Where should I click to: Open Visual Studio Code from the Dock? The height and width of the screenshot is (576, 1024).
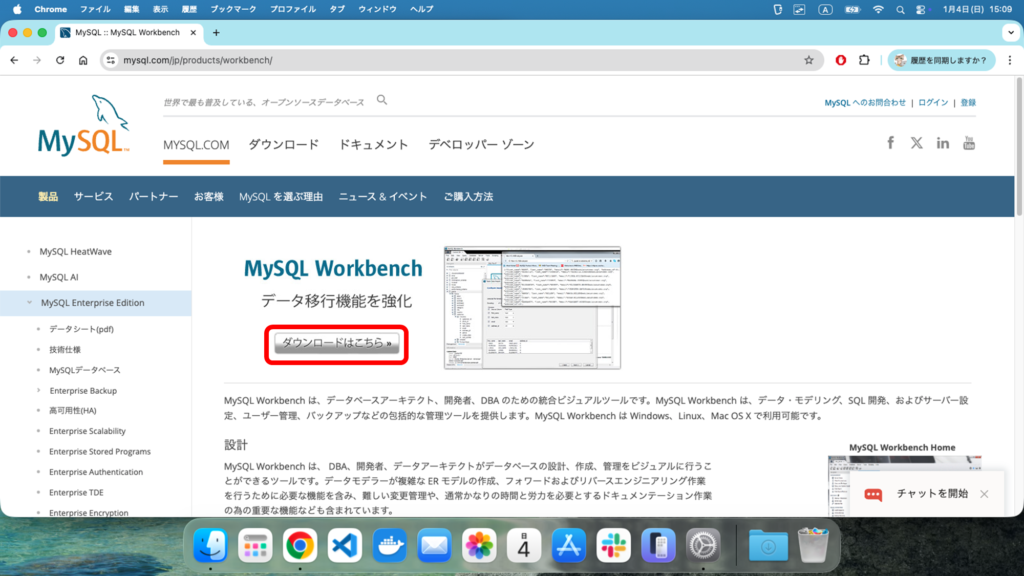point(344,545)
